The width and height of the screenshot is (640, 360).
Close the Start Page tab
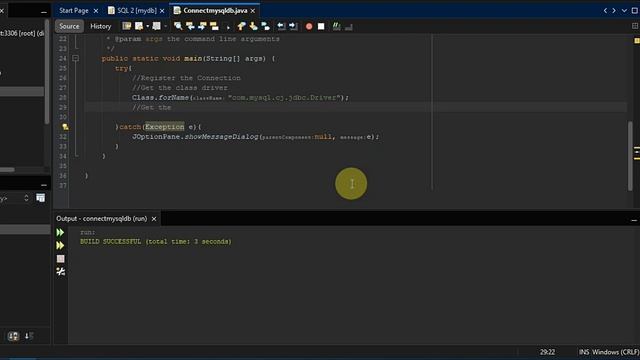point(96,11)
